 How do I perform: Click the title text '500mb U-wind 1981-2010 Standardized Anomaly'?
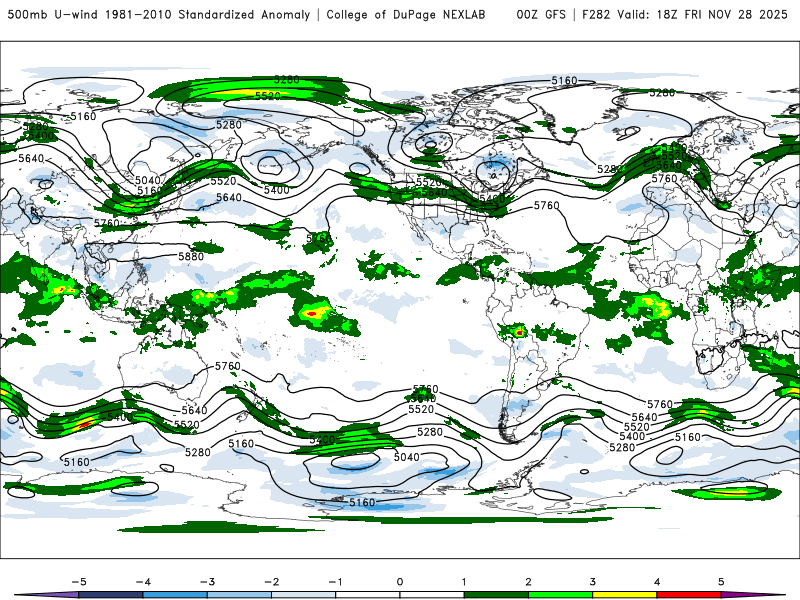click(159, 14)
